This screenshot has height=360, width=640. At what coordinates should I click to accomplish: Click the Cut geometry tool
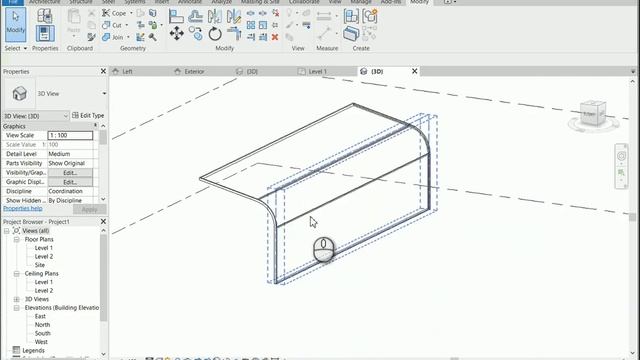112,25
